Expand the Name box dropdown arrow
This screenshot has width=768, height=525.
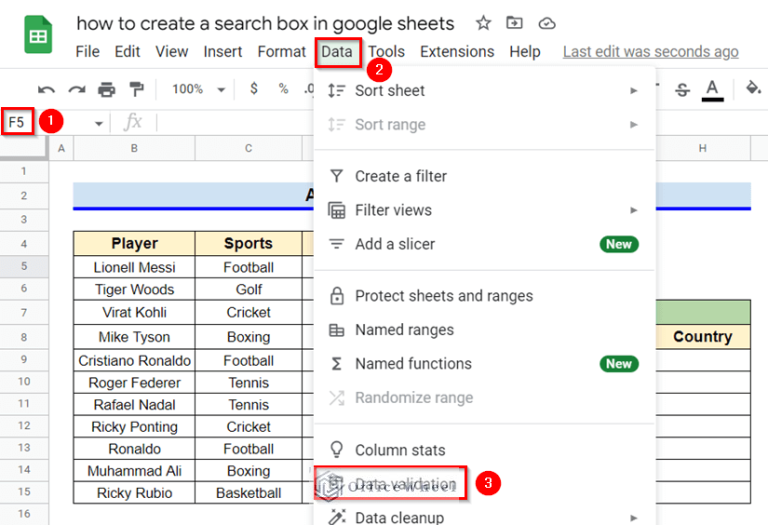[99, 123]
